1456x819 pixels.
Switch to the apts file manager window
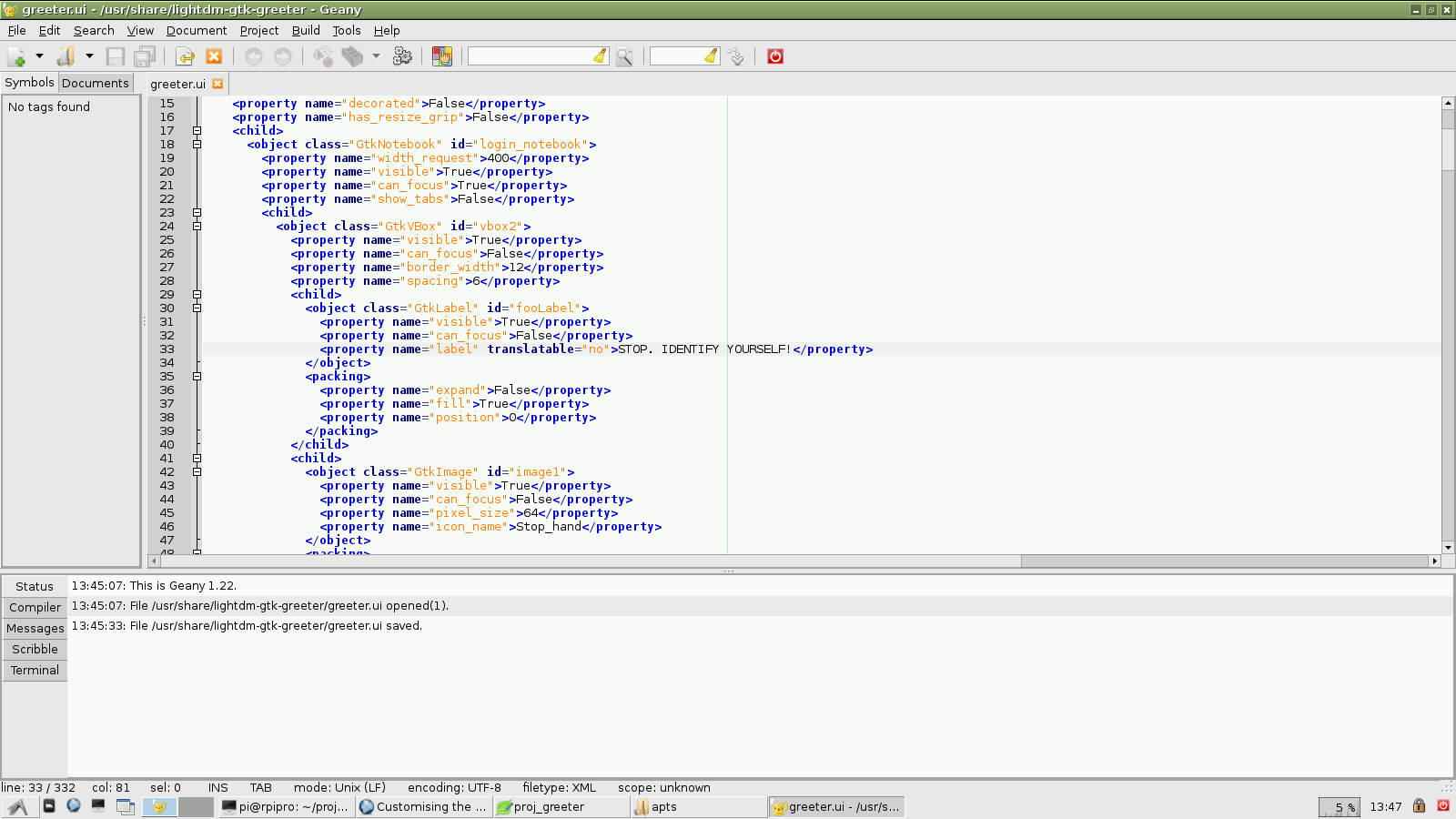[x=699, y=807]
